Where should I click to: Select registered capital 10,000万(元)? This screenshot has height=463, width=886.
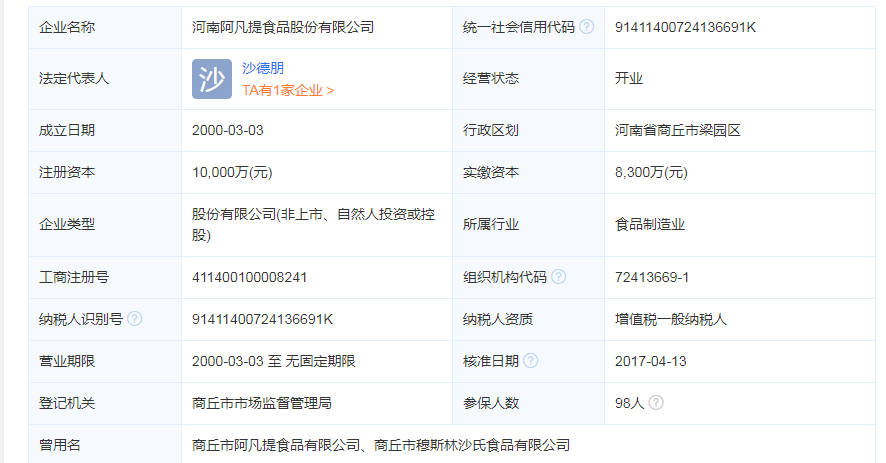point(232,172)
